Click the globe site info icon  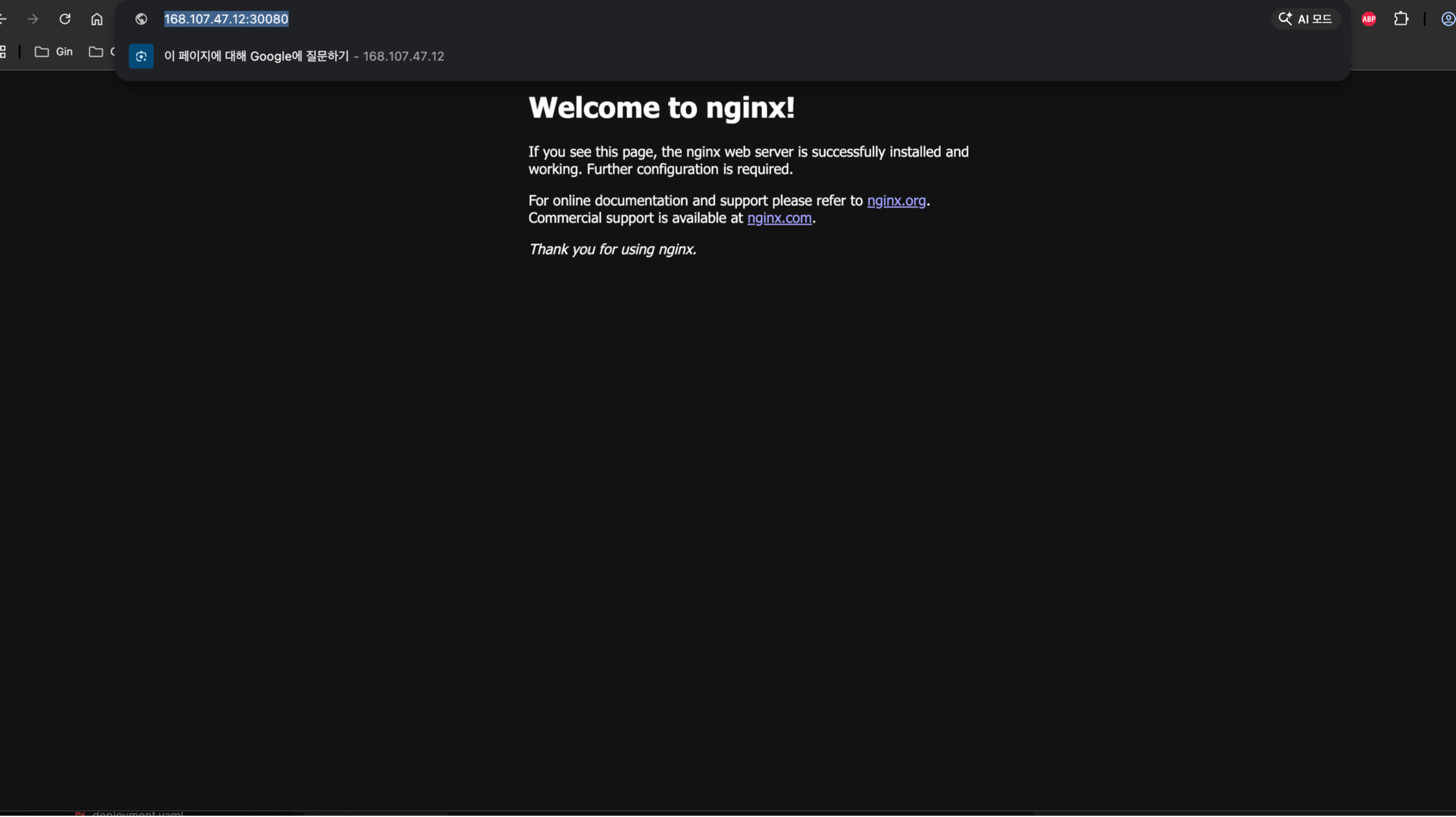[x=141, y=19]
